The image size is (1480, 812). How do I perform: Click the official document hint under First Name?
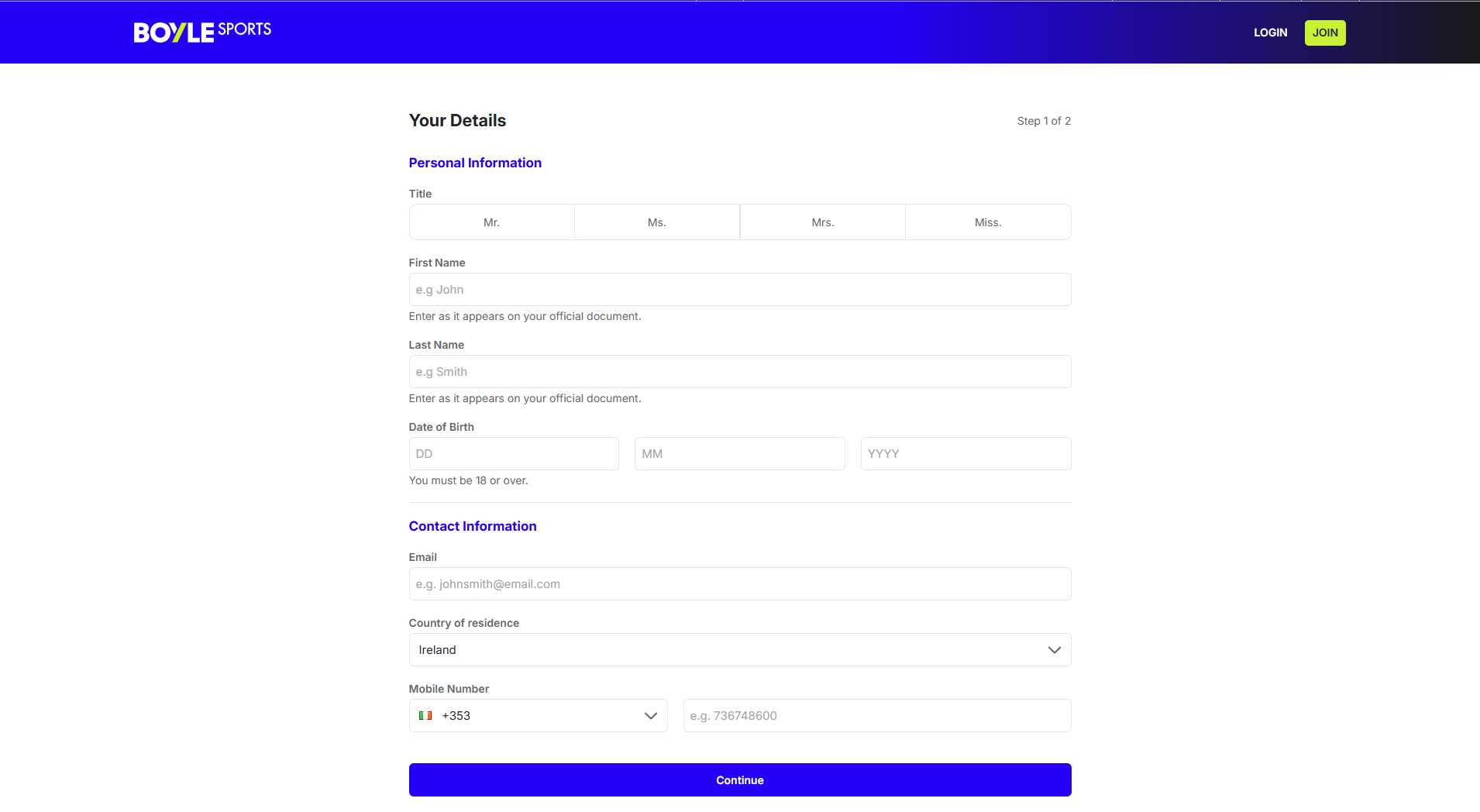point(525,316)
